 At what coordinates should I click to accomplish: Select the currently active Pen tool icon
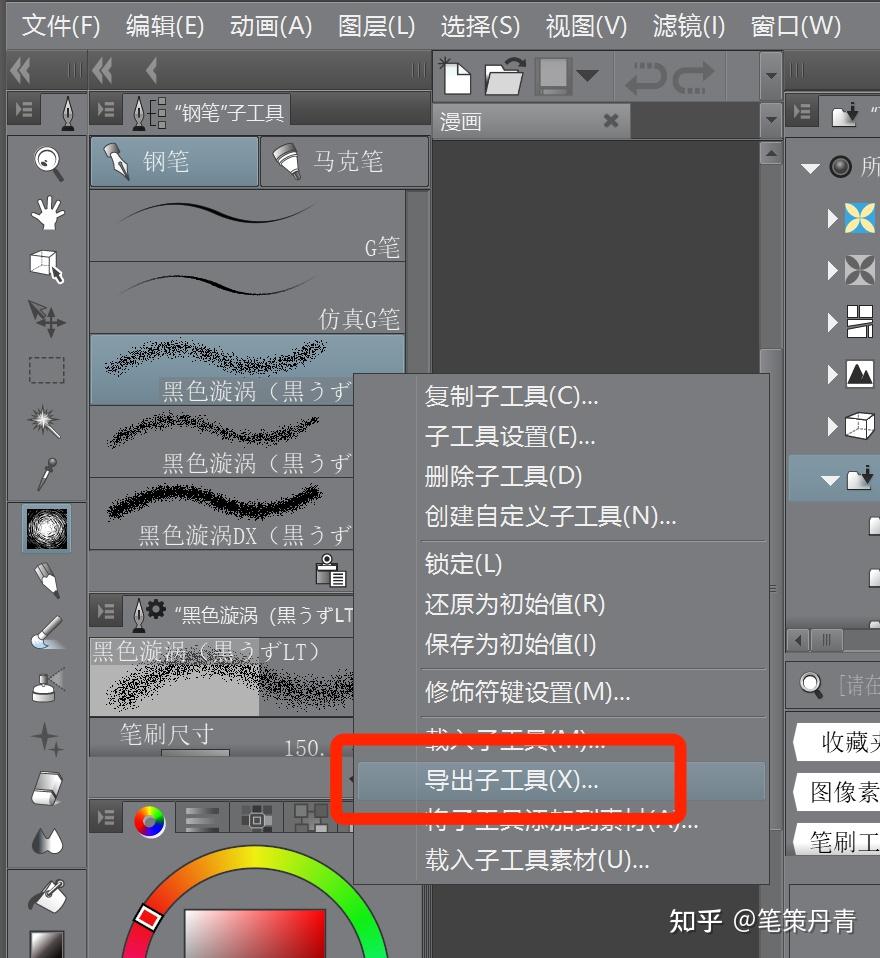coord(45,529)
